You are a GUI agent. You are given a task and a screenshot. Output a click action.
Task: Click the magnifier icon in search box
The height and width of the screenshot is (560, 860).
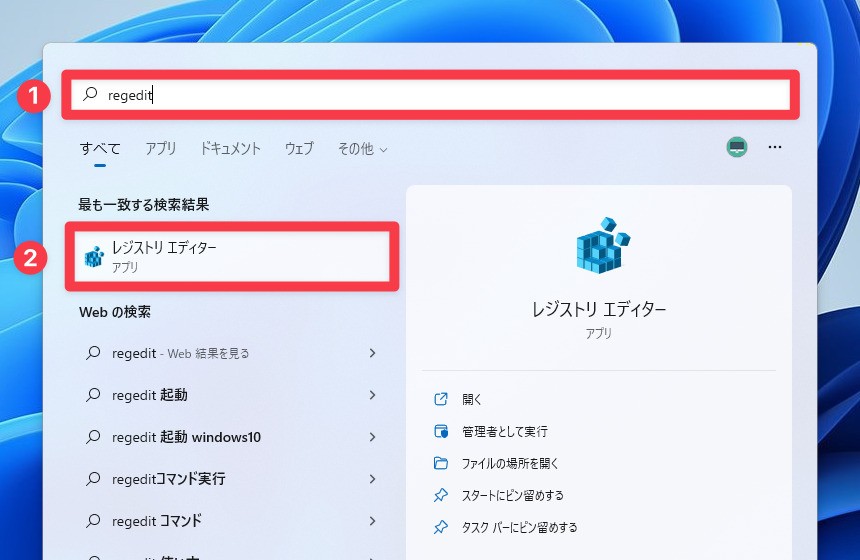90,94
